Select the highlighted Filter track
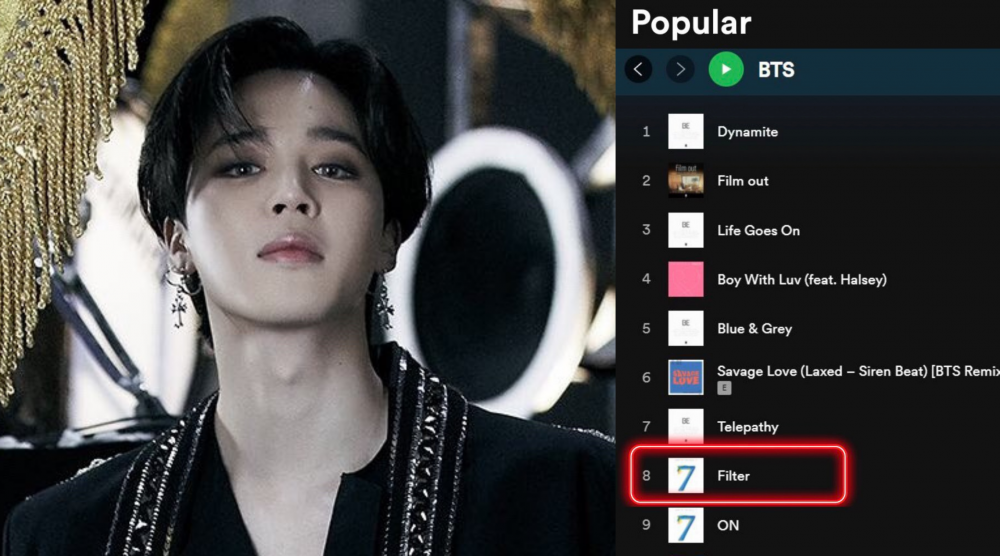This screenshot has height=556, width=1000. tap(738, 475)
